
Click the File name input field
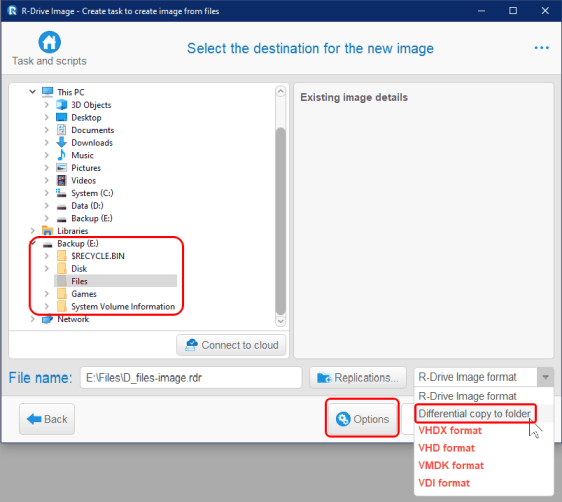pyautogui.click(x=191, y=378)
